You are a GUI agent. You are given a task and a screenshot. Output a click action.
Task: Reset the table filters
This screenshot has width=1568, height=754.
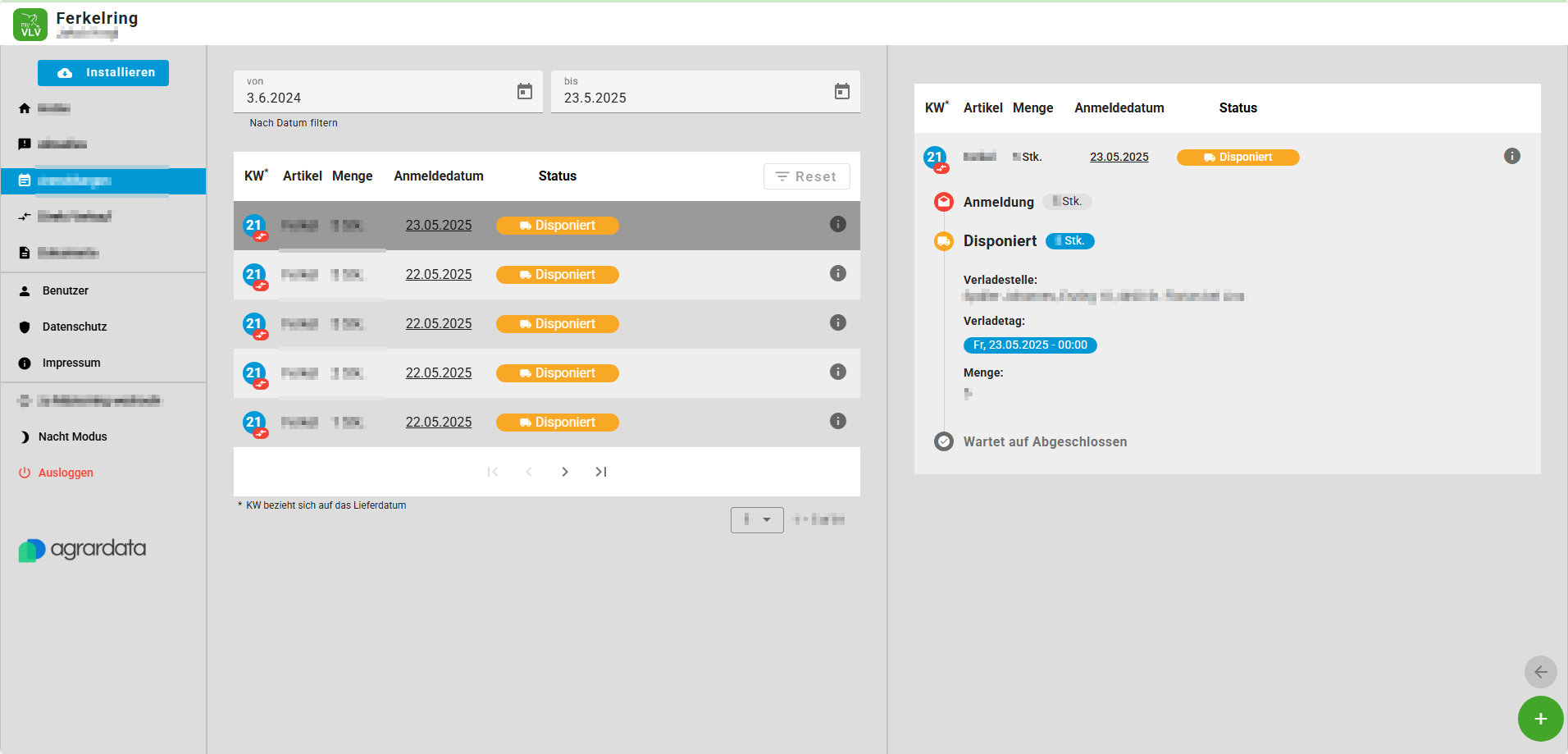click(806, 176)
